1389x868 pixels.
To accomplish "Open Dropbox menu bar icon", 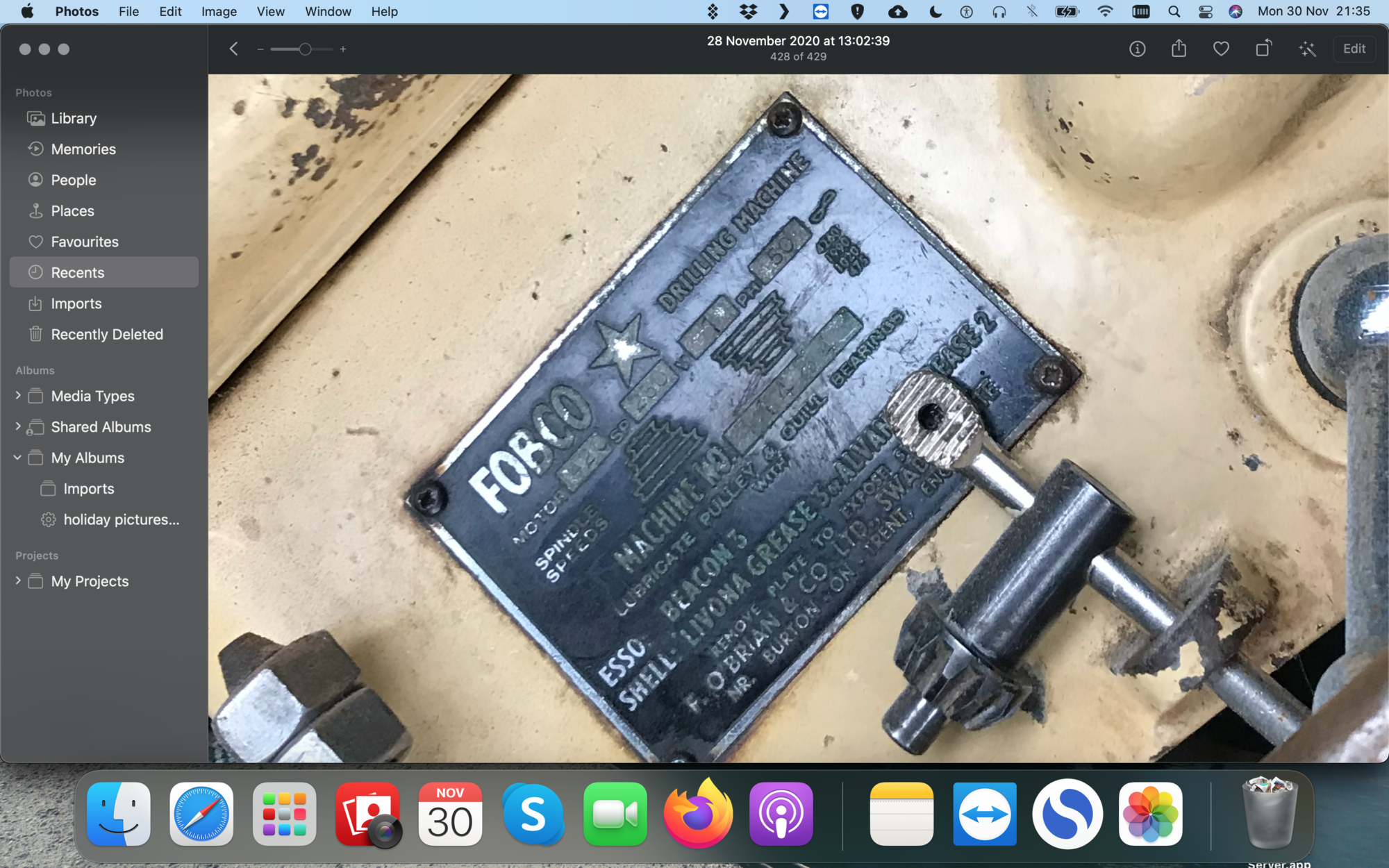I will pyautogui.click(x=748, y=11).
